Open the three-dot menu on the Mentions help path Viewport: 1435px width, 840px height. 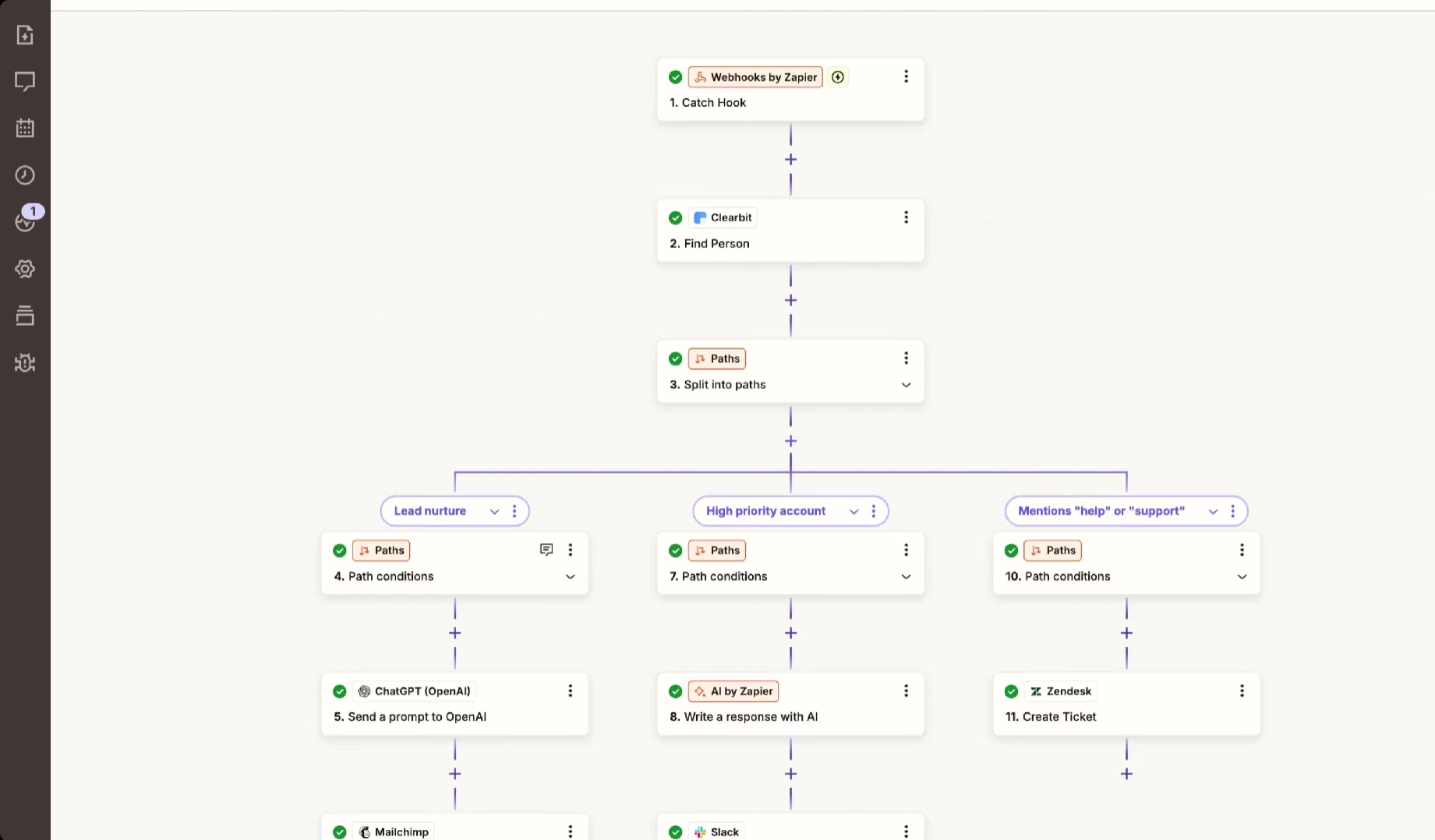click(1233, 511)
